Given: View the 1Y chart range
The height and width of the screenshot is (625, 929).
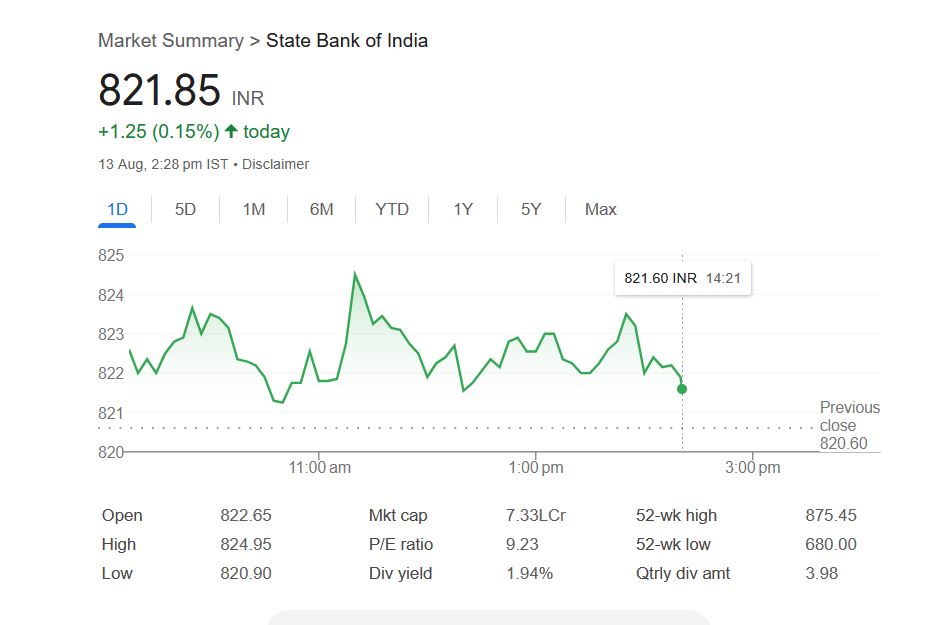Looking at the screenshot, I should tap(463, 209).
